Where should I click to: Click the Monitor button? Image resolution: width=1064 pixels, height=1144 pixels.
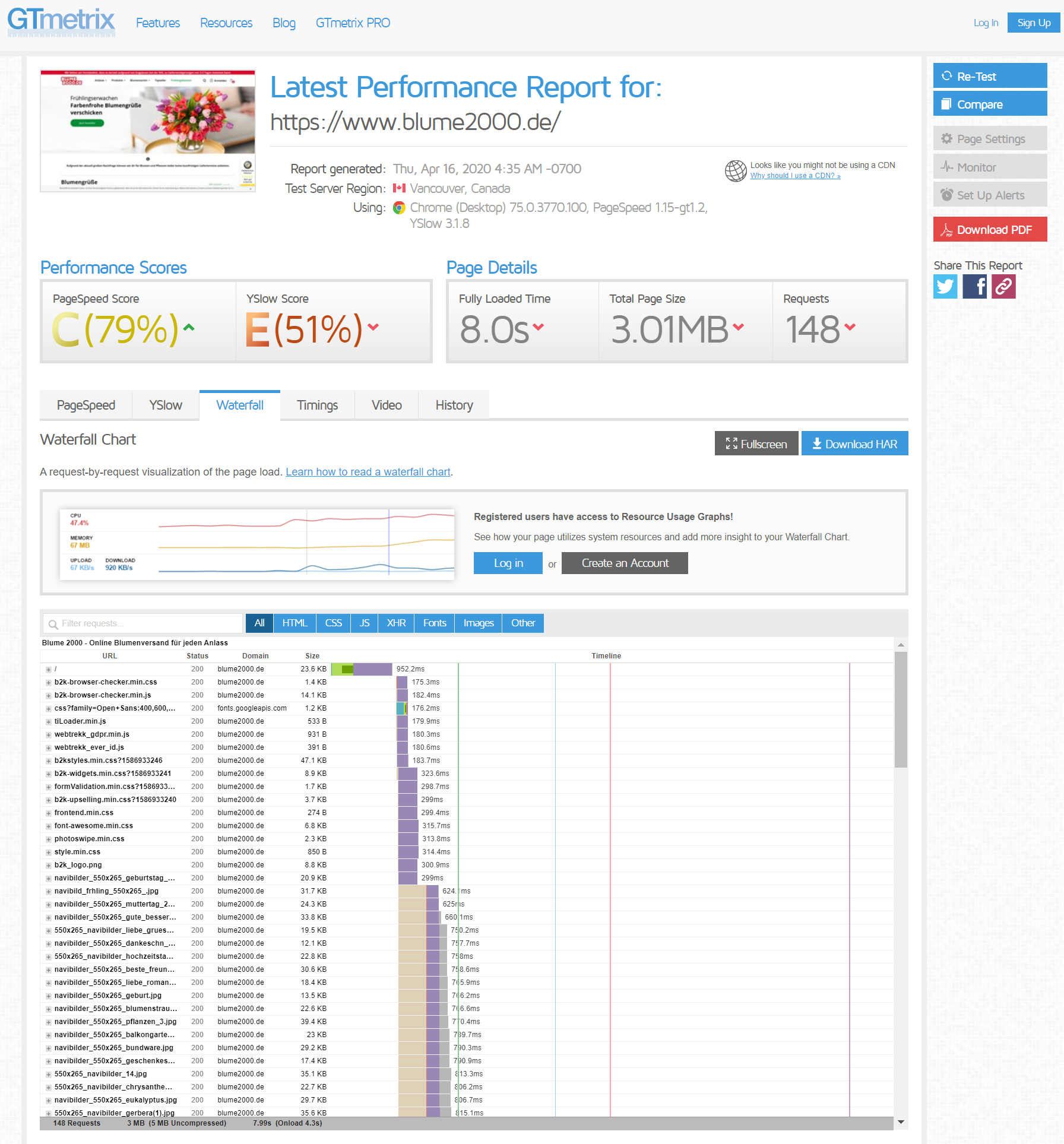pyautogui.click(x=990, y=167)
